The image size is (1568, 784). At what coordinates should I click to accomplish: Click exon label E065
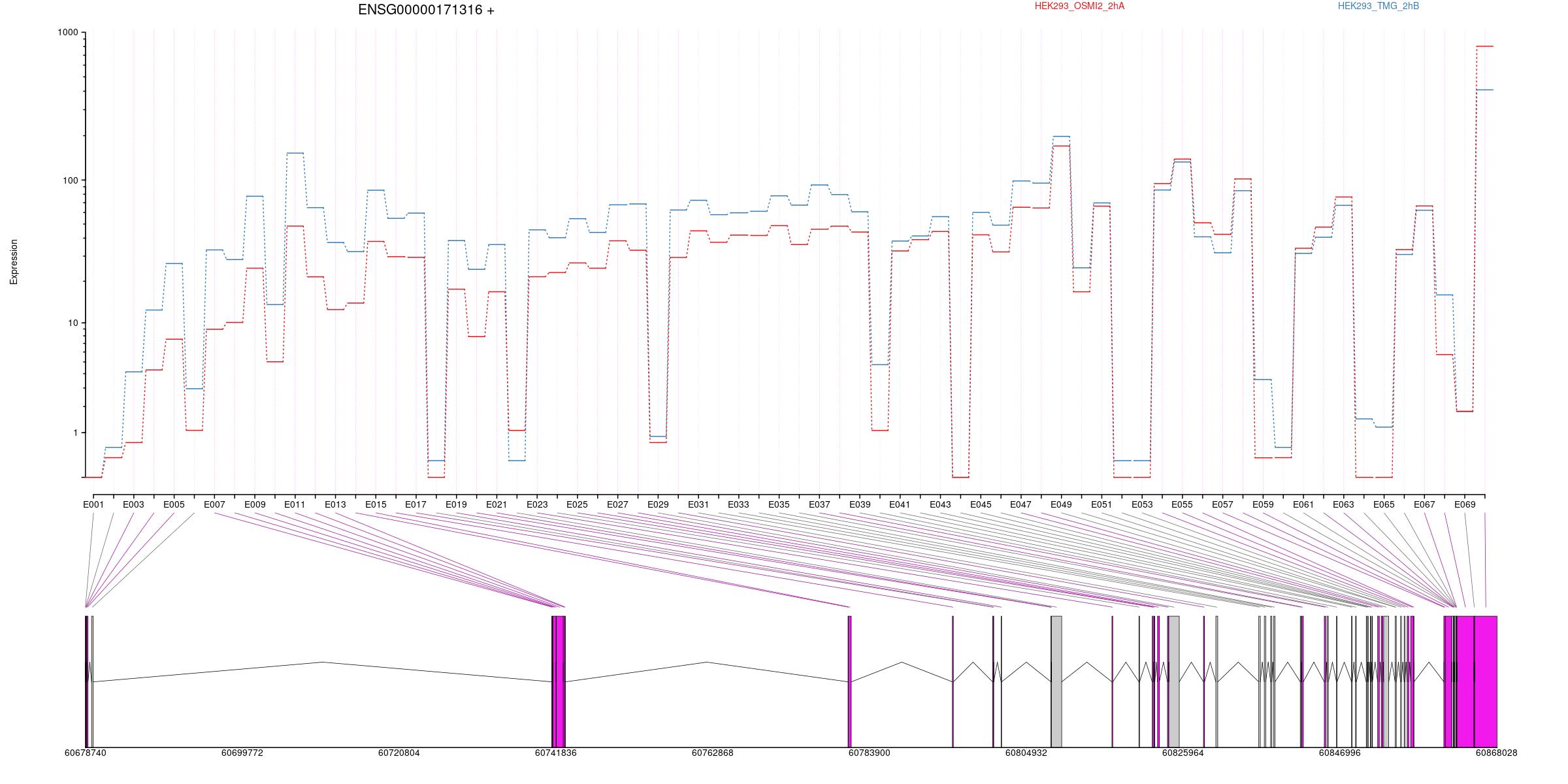tap(1384, 504)
